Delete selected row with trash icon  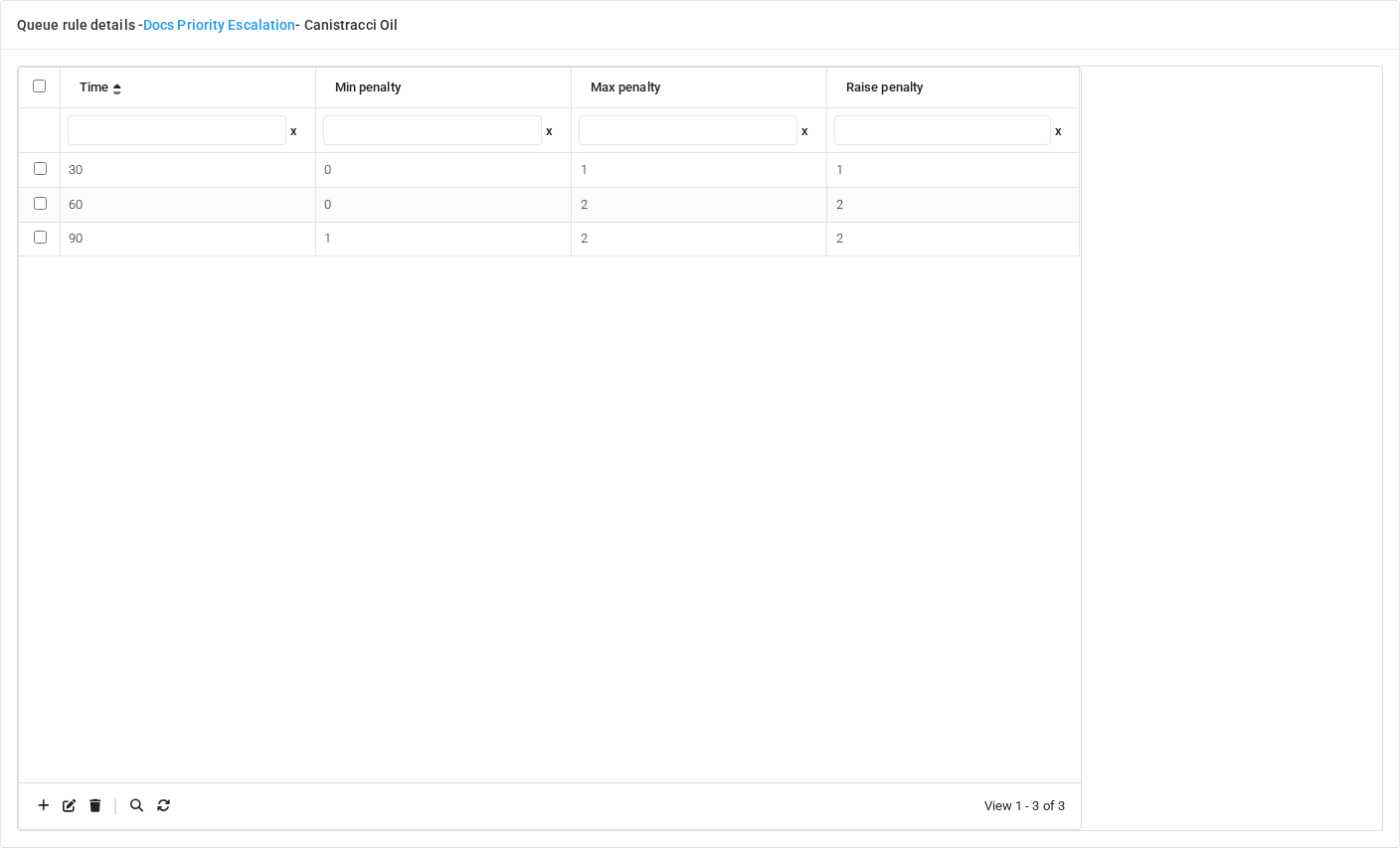(95, 805)
